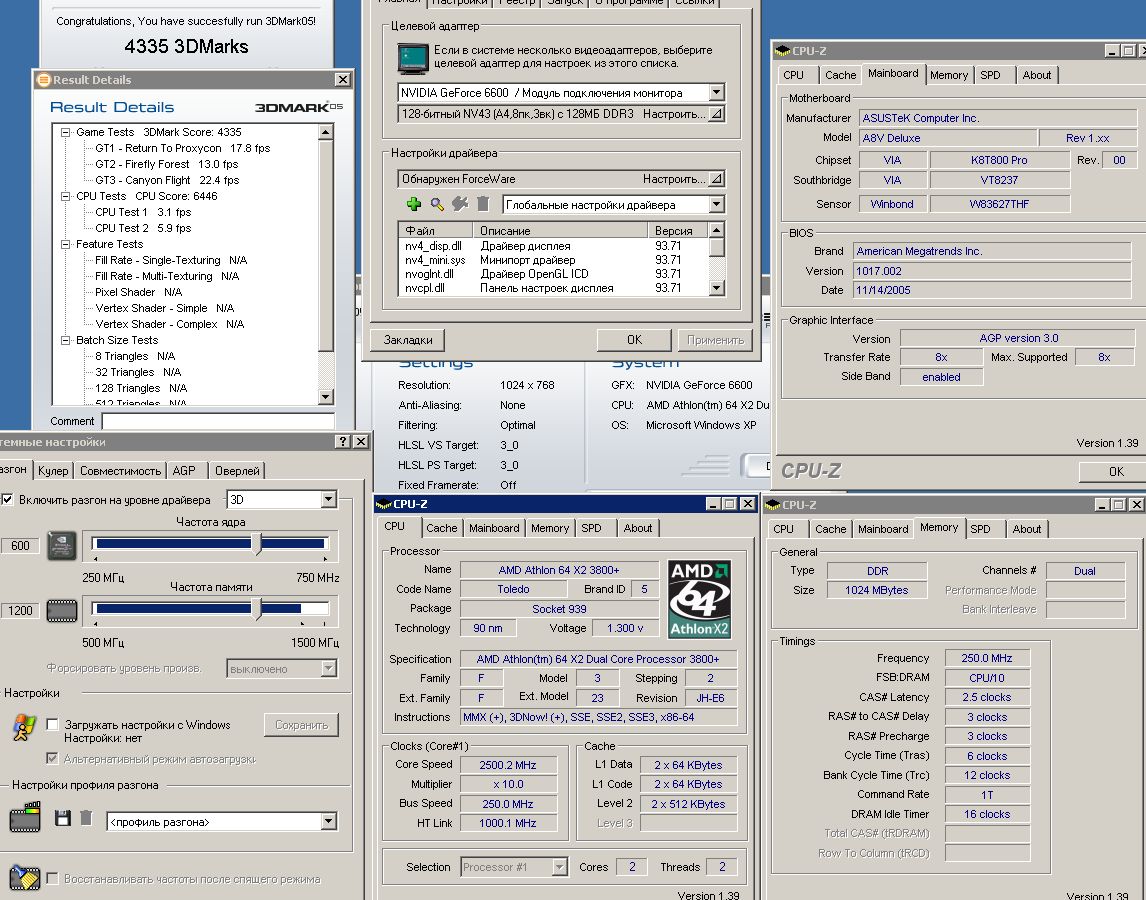This screenshot has width=1146, height=900.
Task: Click the CPU-Z title icon of the processor window
Action: click(384, 504)
